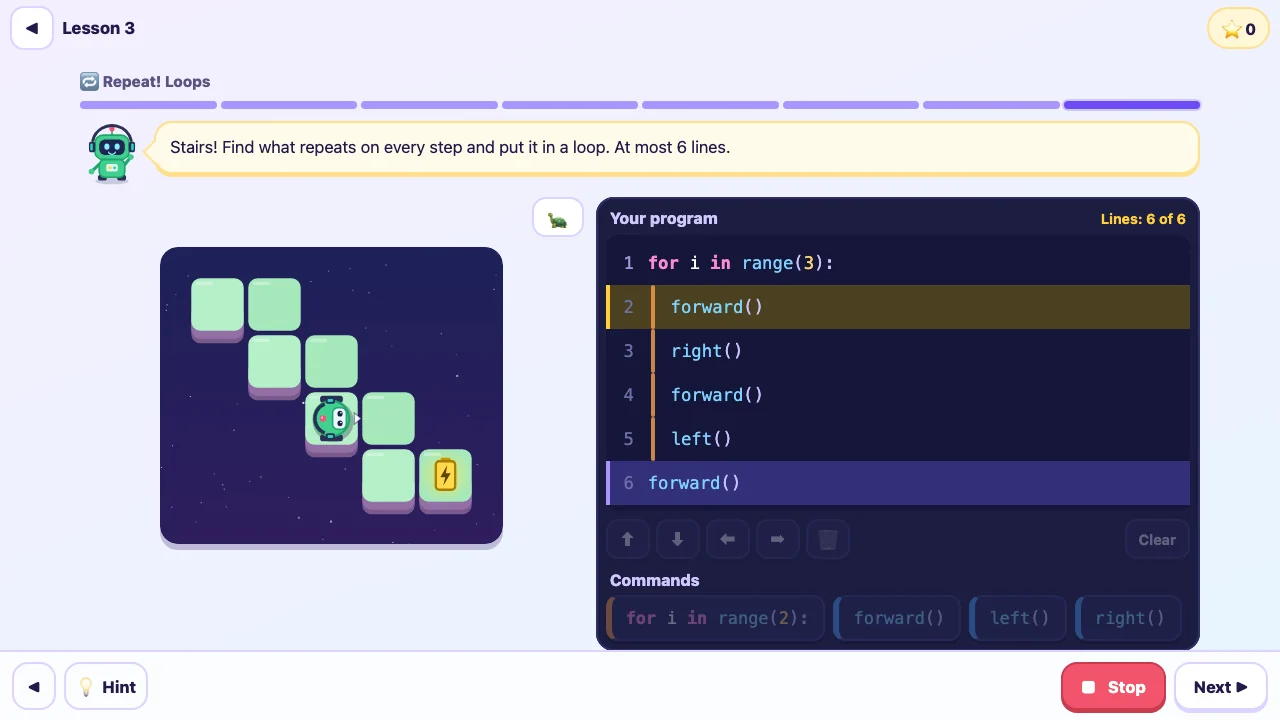The image size is (1280, 720).
Task: Click the battery goal tile
Action: click(445, 478)
